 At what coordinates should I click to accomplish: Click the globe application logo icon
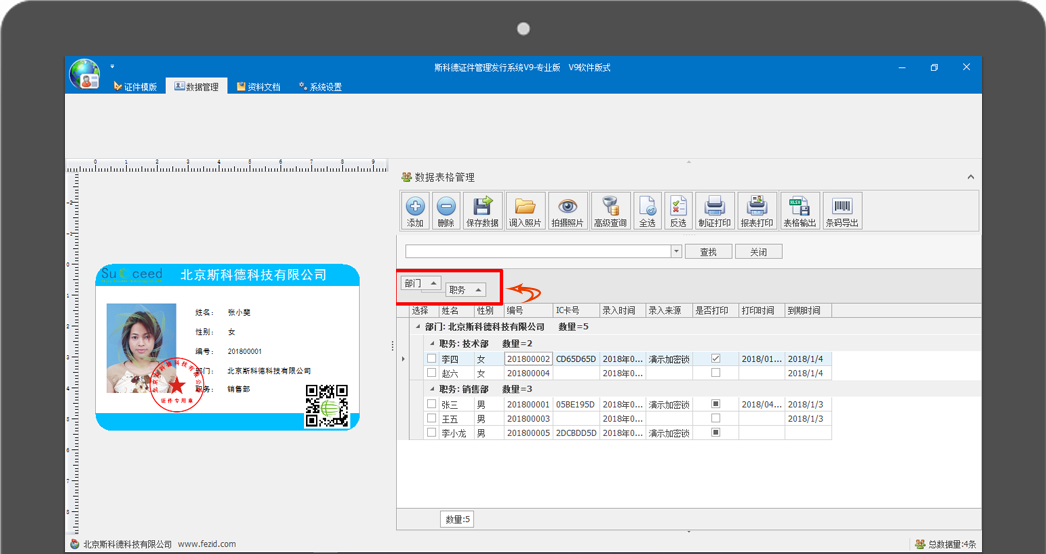pos(85,74)
